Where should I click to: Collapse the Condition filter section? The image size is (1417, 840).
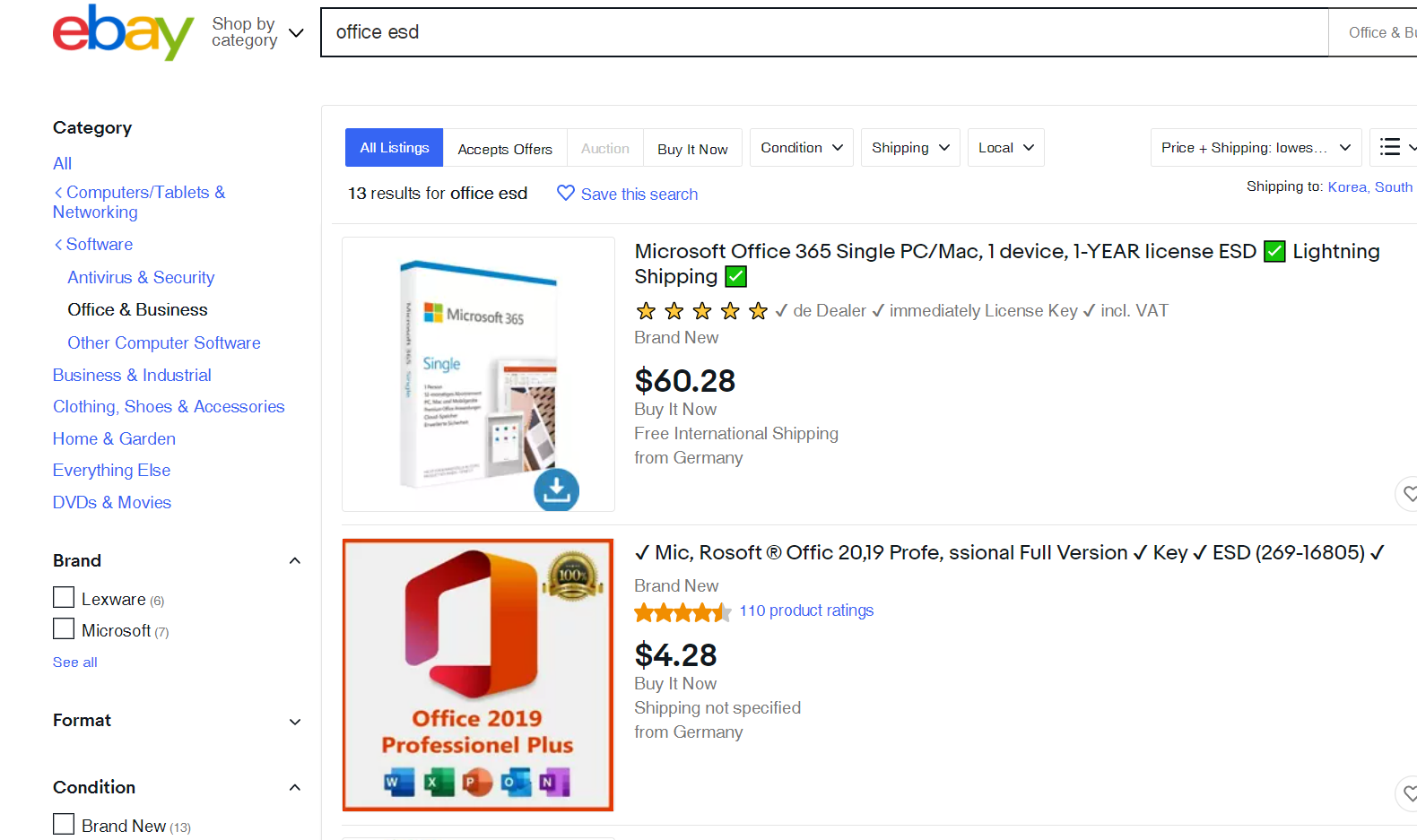[x=294, y=788]
